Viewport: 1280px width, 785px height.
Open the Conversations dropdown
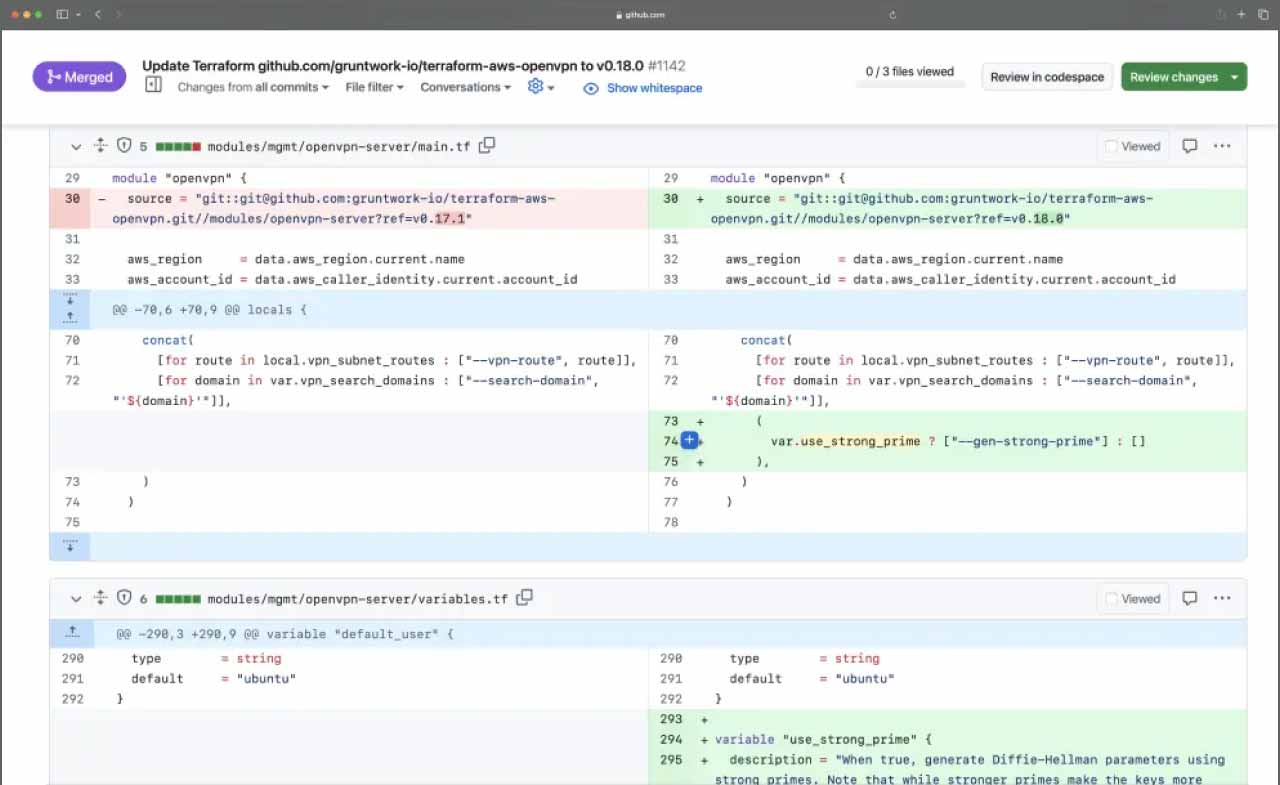(466, 87)
